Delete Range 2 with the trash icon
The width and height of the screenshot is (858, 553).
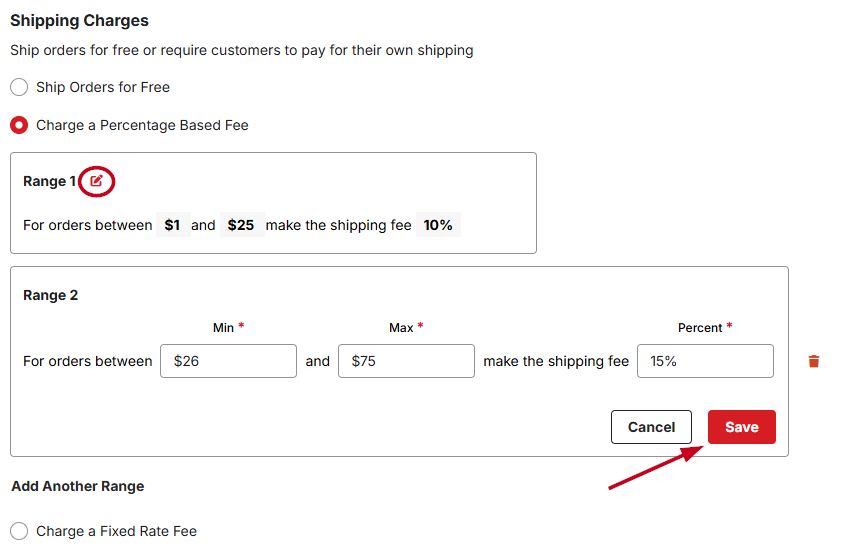click(813, 361)
